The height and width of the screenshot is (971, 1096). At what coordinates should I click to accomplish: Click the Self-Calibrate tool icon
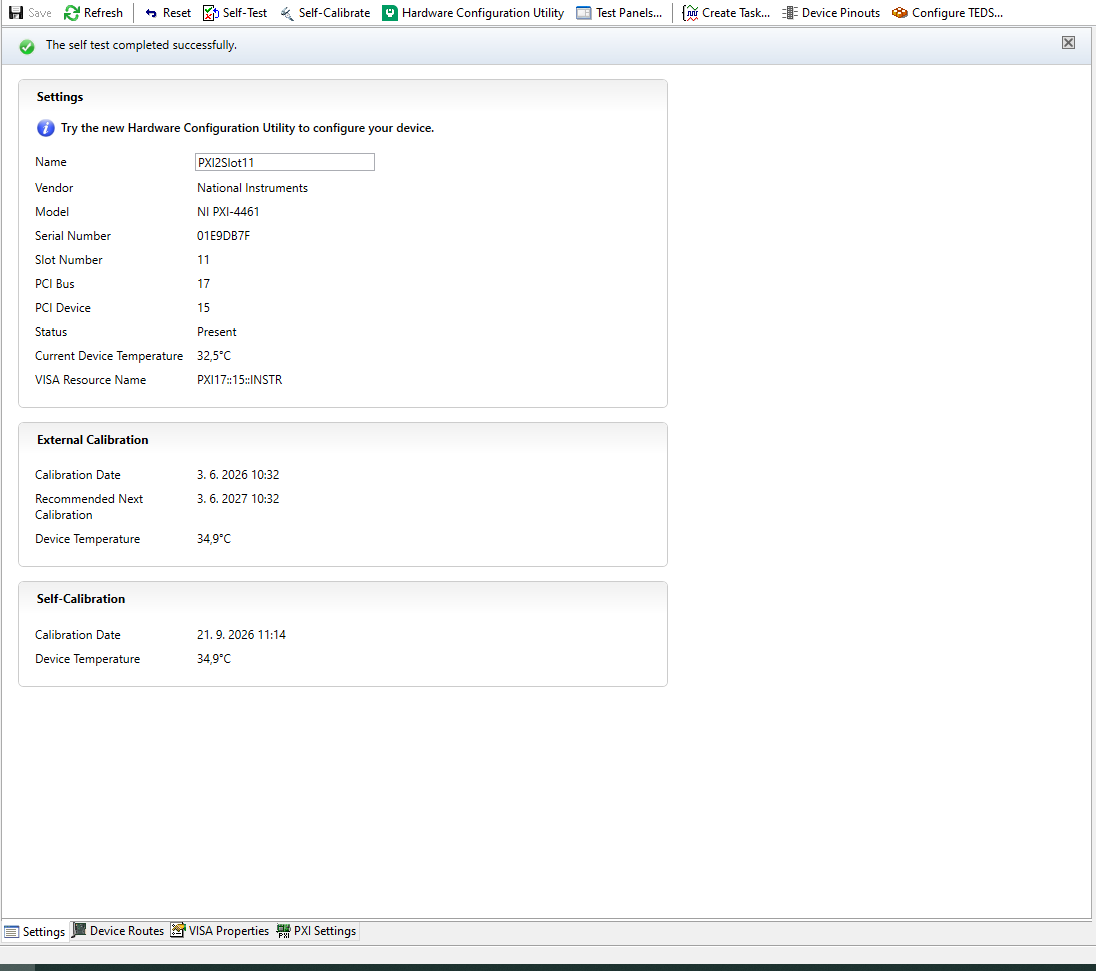coord(287,13)
